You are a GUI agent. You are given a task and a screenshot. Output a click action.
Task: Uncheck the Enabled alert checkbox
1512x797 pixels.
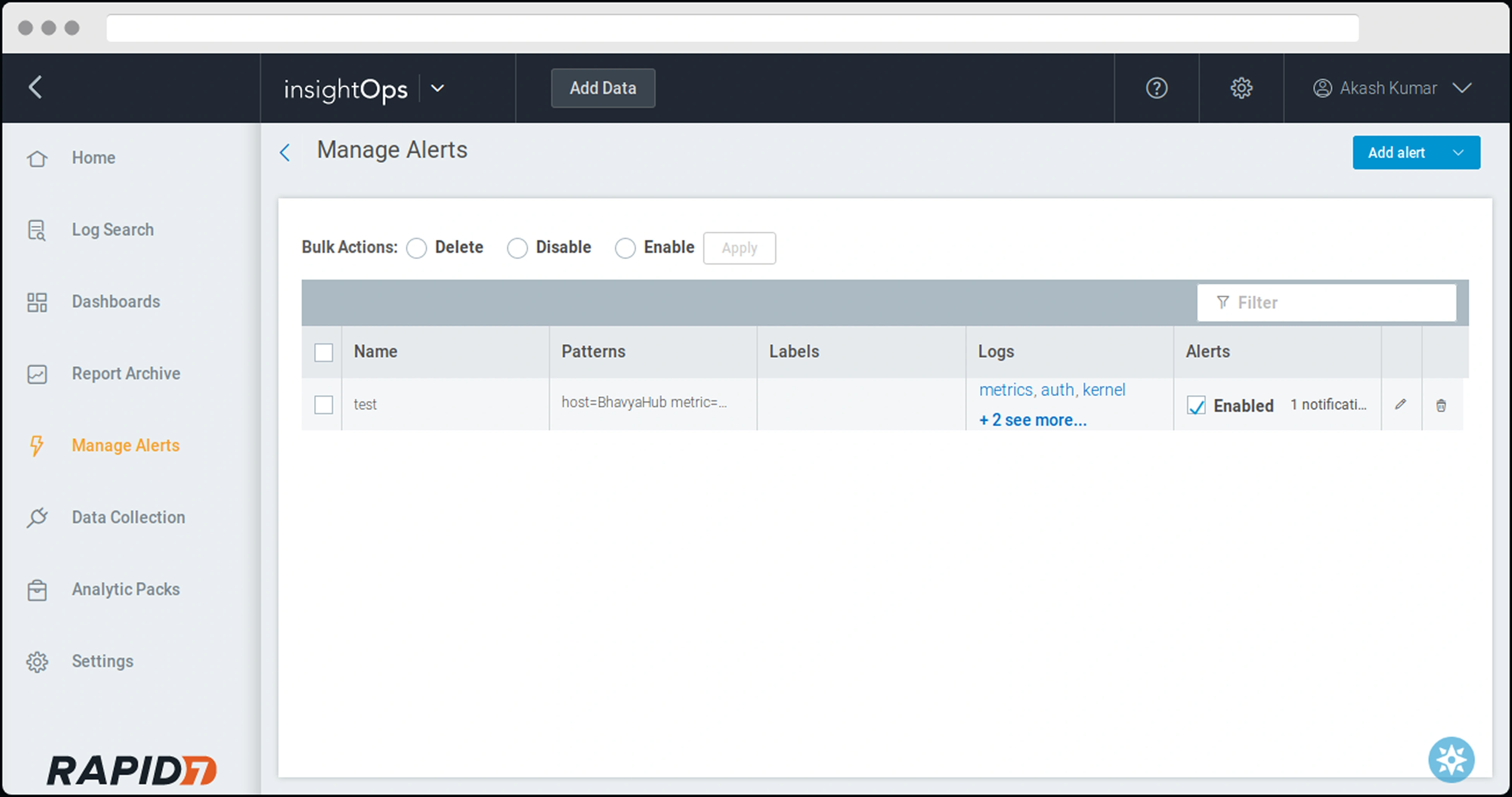pos(1196,406)
